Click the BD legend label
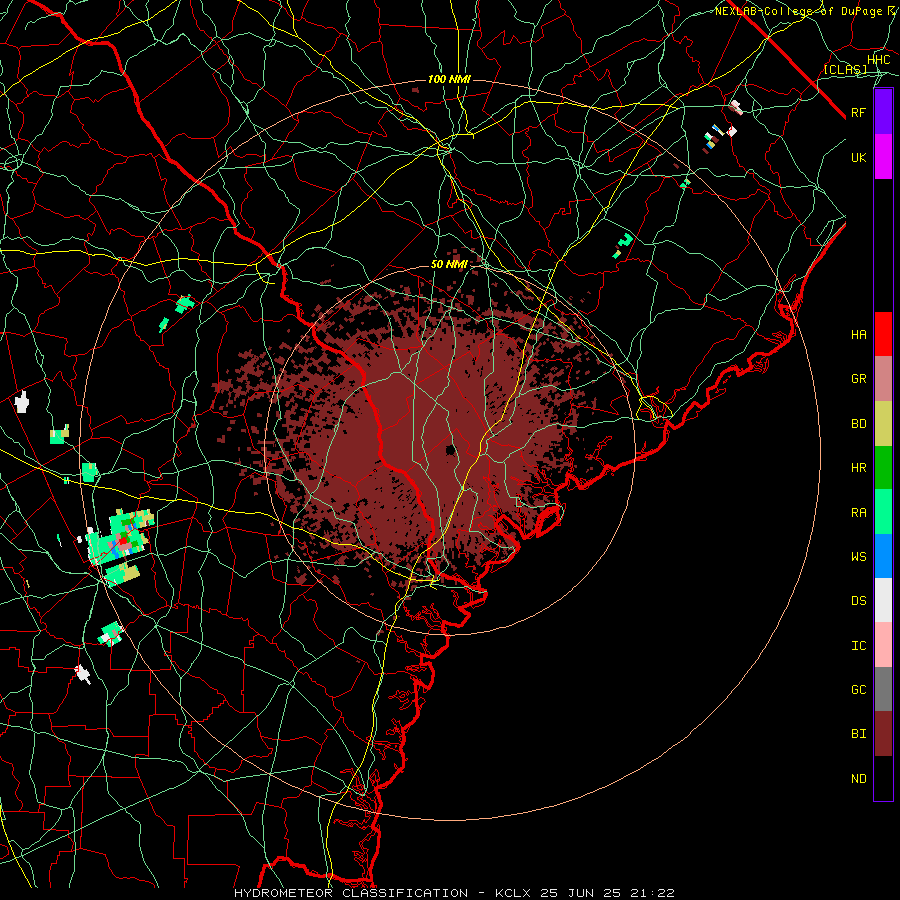This screenshot has height=900, width=900. 859,424
